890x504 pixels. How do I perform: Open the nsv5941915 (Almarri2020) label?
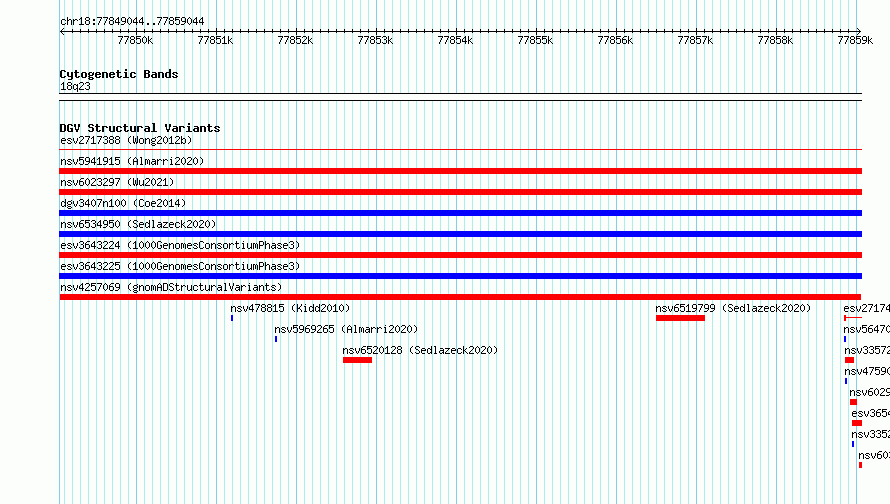pos(132,161)
